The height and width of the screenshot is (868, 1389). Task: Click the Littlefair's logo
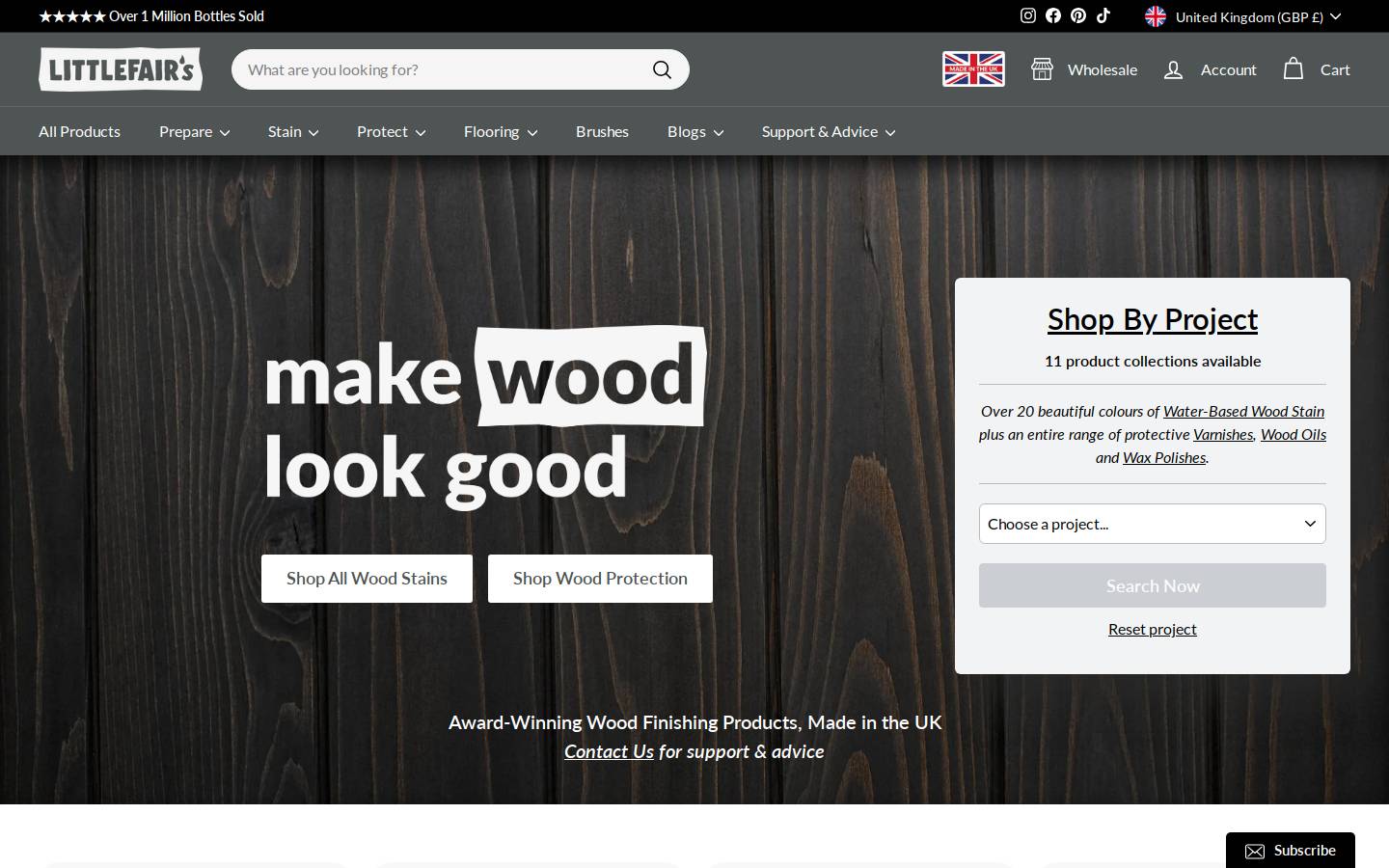coord(121,69)
